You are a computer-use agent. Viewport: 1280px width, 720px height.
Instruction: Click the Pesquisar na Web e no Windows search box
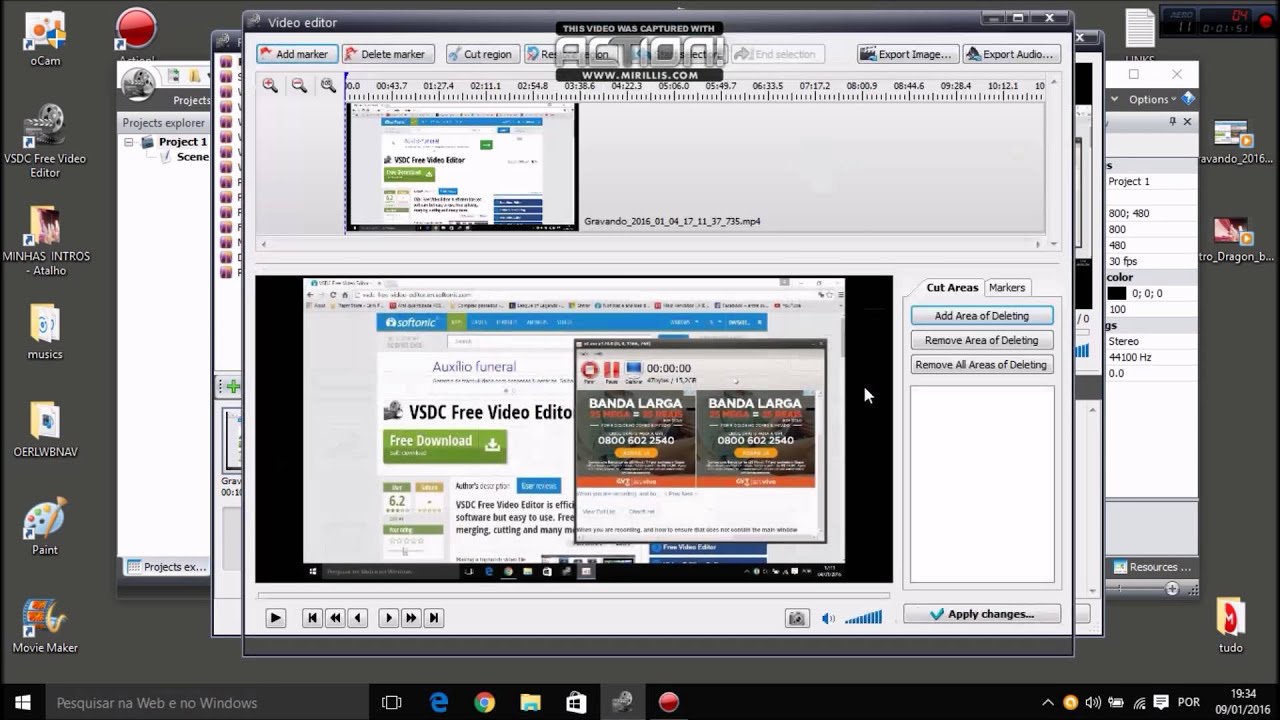coord(208,703)
